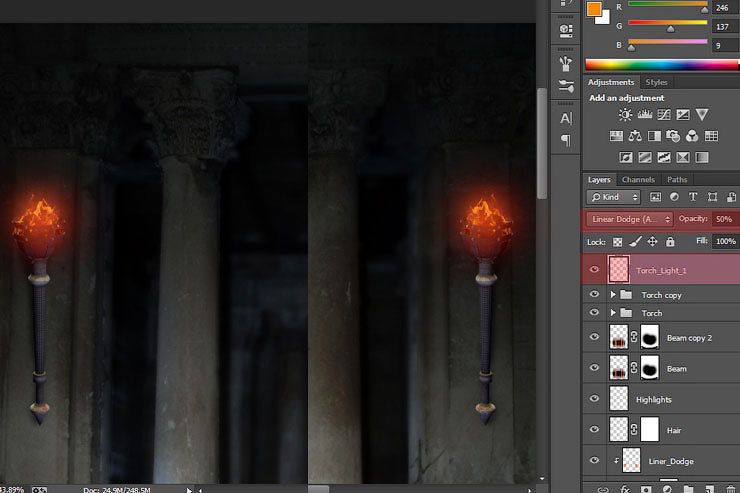
Task: Open the Kind layer filter dropdown
Action: click(x=615, y=197)
